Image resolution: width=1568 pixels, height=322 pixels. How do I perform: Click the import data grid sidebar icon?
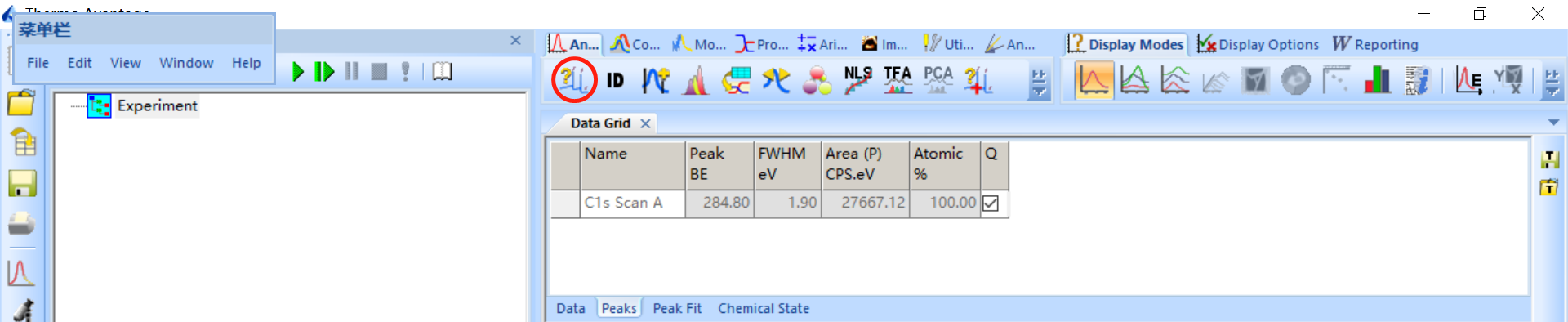click(x=23, y=142)
